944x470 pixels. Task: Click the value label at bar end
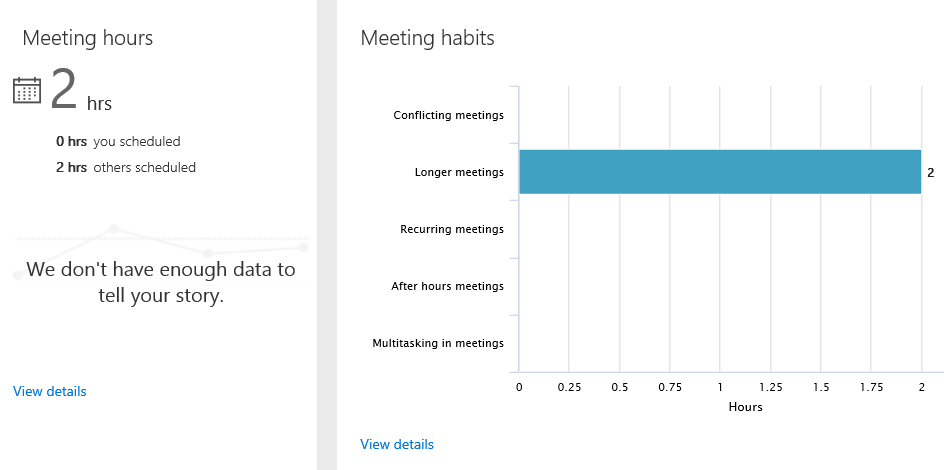coord(930,172)
